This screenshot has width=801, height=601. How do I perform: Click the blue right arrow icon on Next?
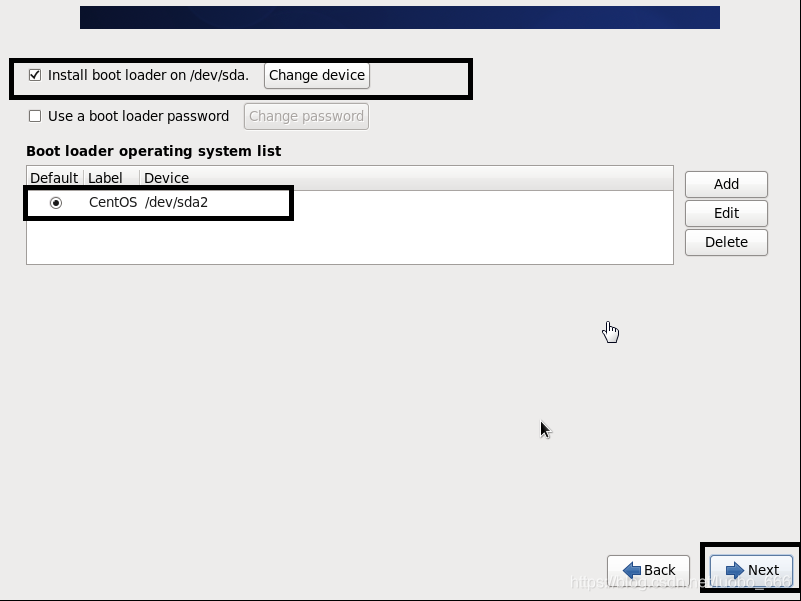click(735, 570)
